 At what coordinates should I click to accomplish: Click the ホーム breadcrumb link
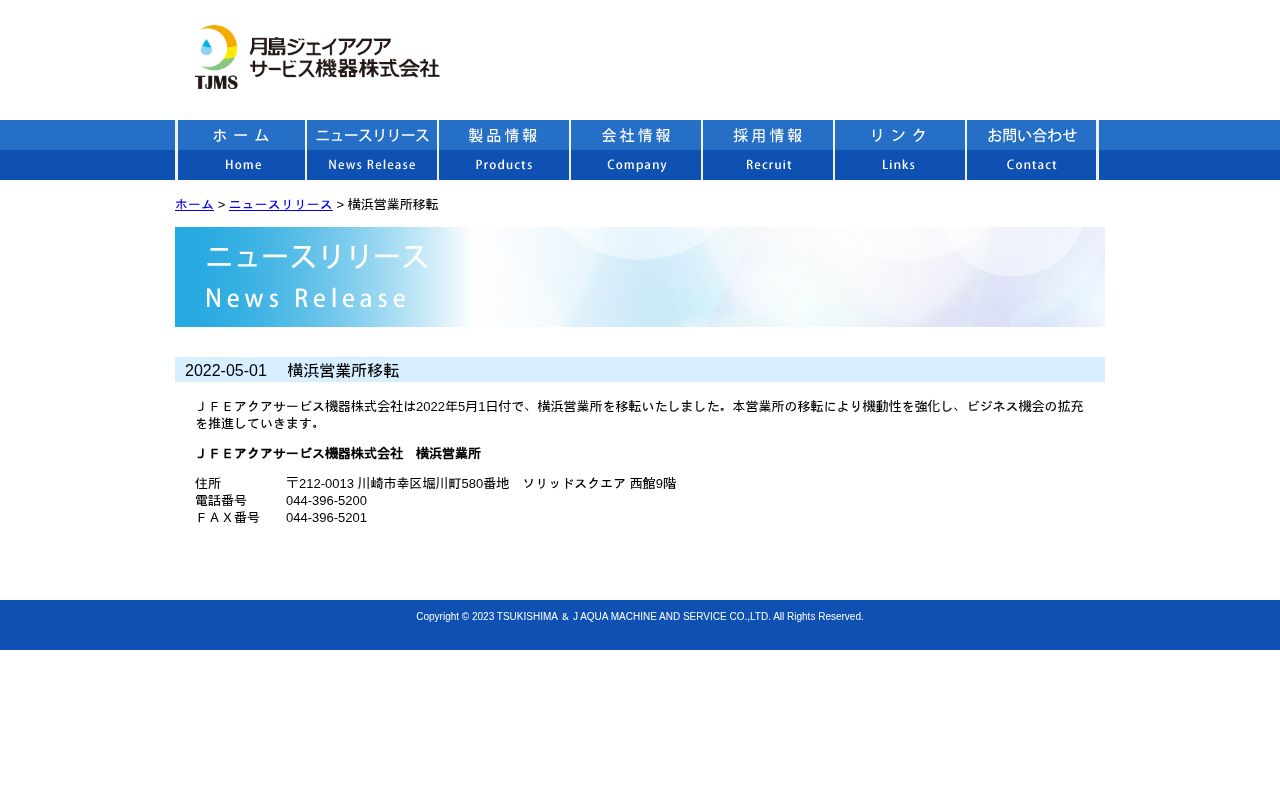coord(194,204)
